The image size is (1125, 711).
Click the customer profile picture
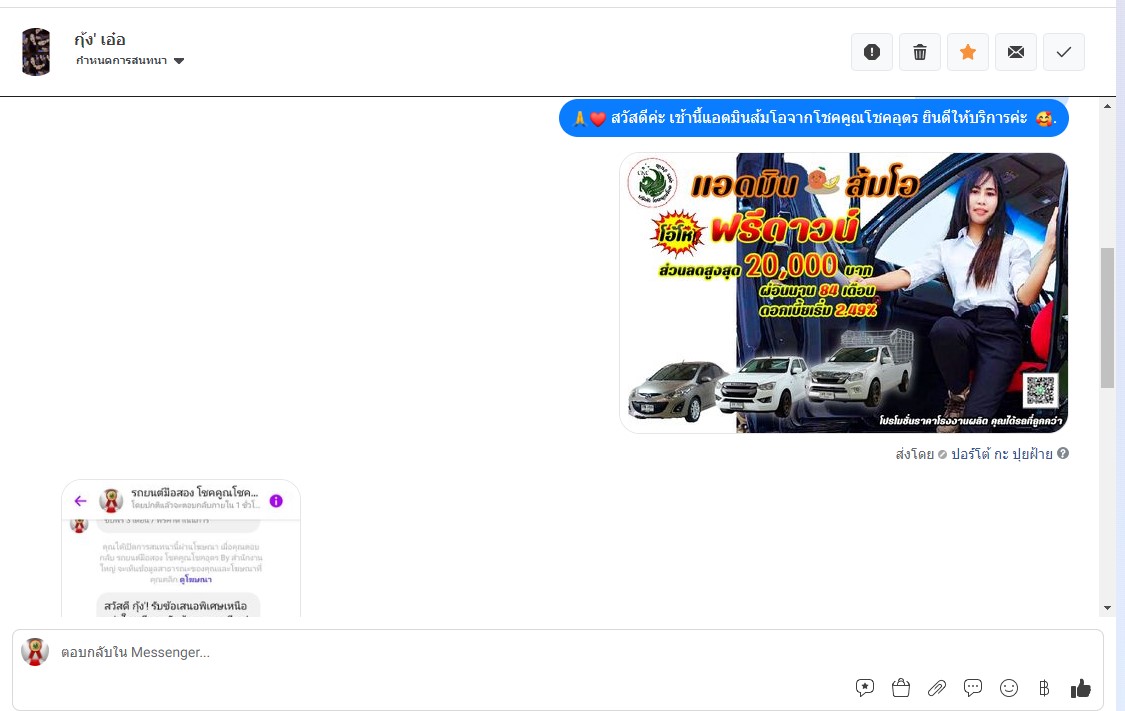[36, 52]
